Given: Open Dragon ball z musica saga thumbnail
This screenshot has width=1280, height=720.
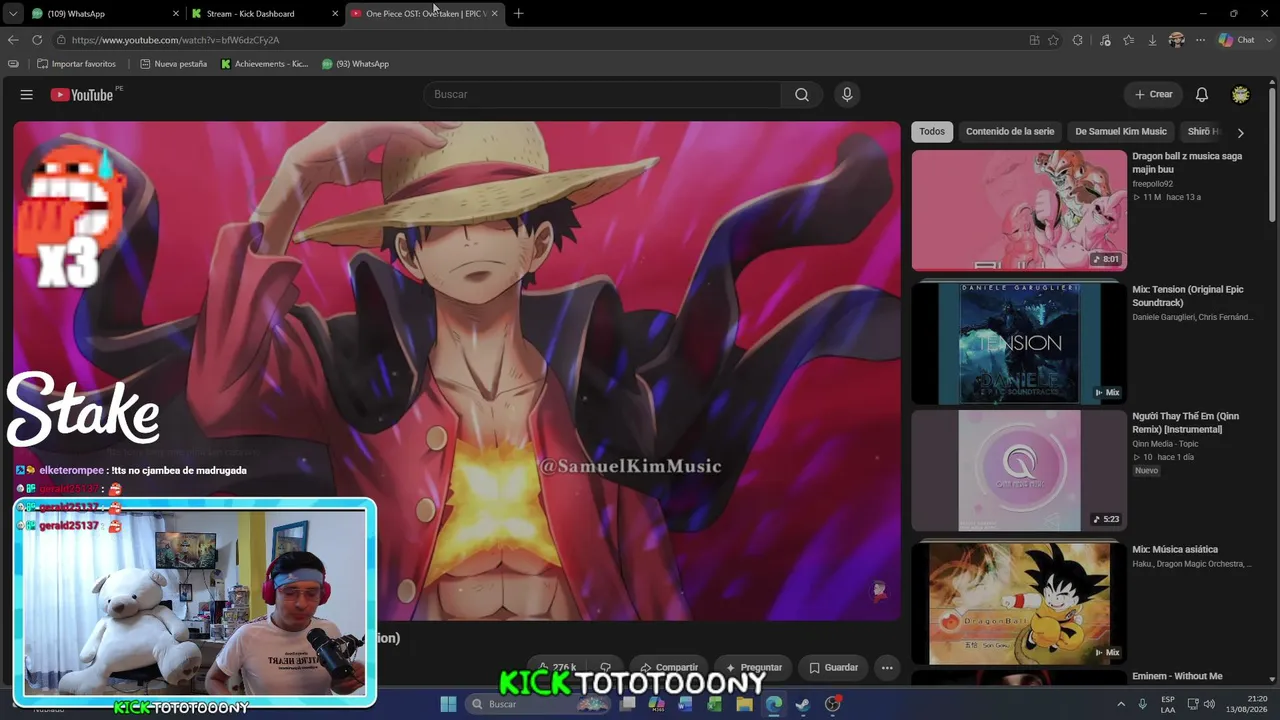Looking at the screenshot, I should click(x=1019, y=210).
